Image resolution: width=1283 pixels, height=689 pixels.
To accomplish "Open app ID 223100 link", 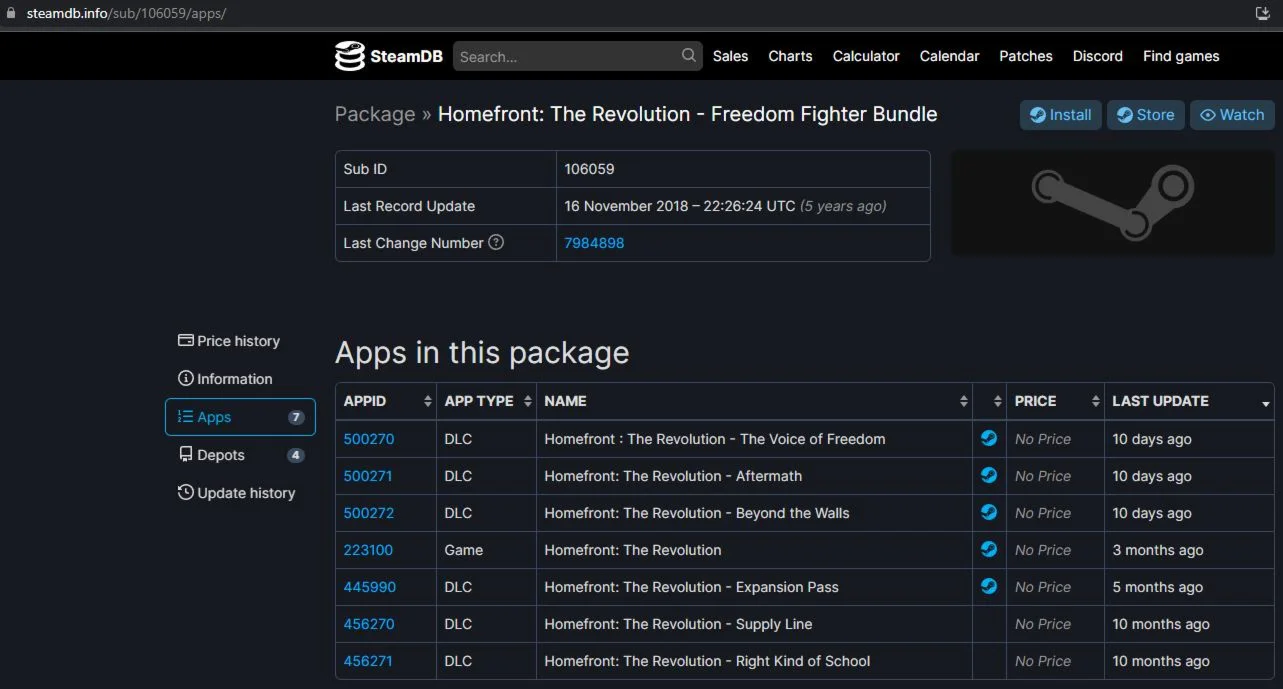I will pyautogui.click(x=368, y=550).
